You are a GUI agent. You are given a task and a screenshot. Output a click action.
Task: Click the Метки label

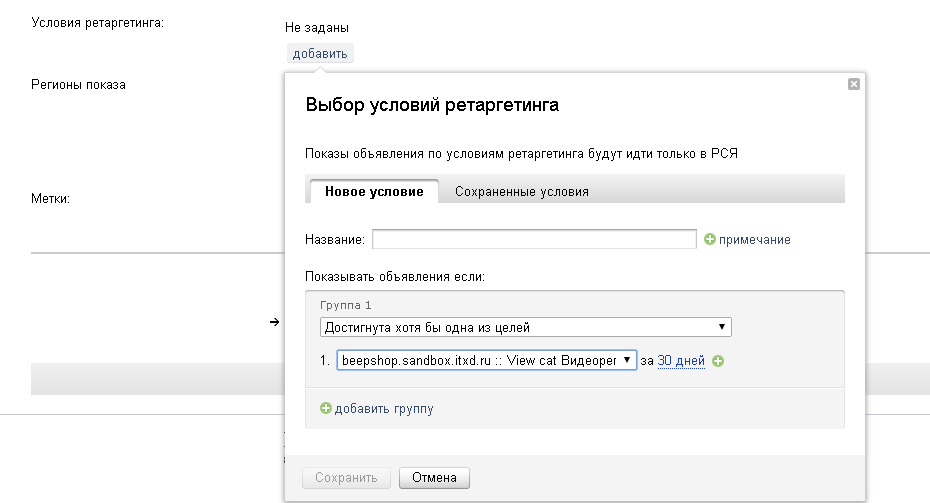(x=50, y=199)
